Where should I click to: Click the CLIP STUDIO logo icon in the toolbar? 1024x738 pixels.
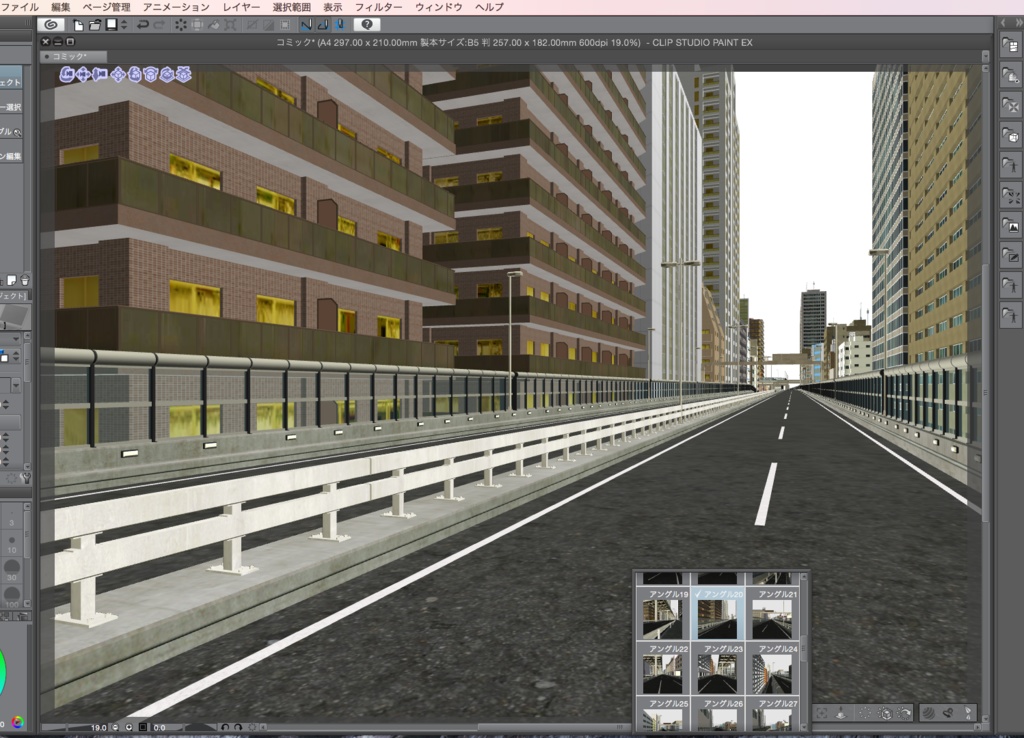(51, 21)
